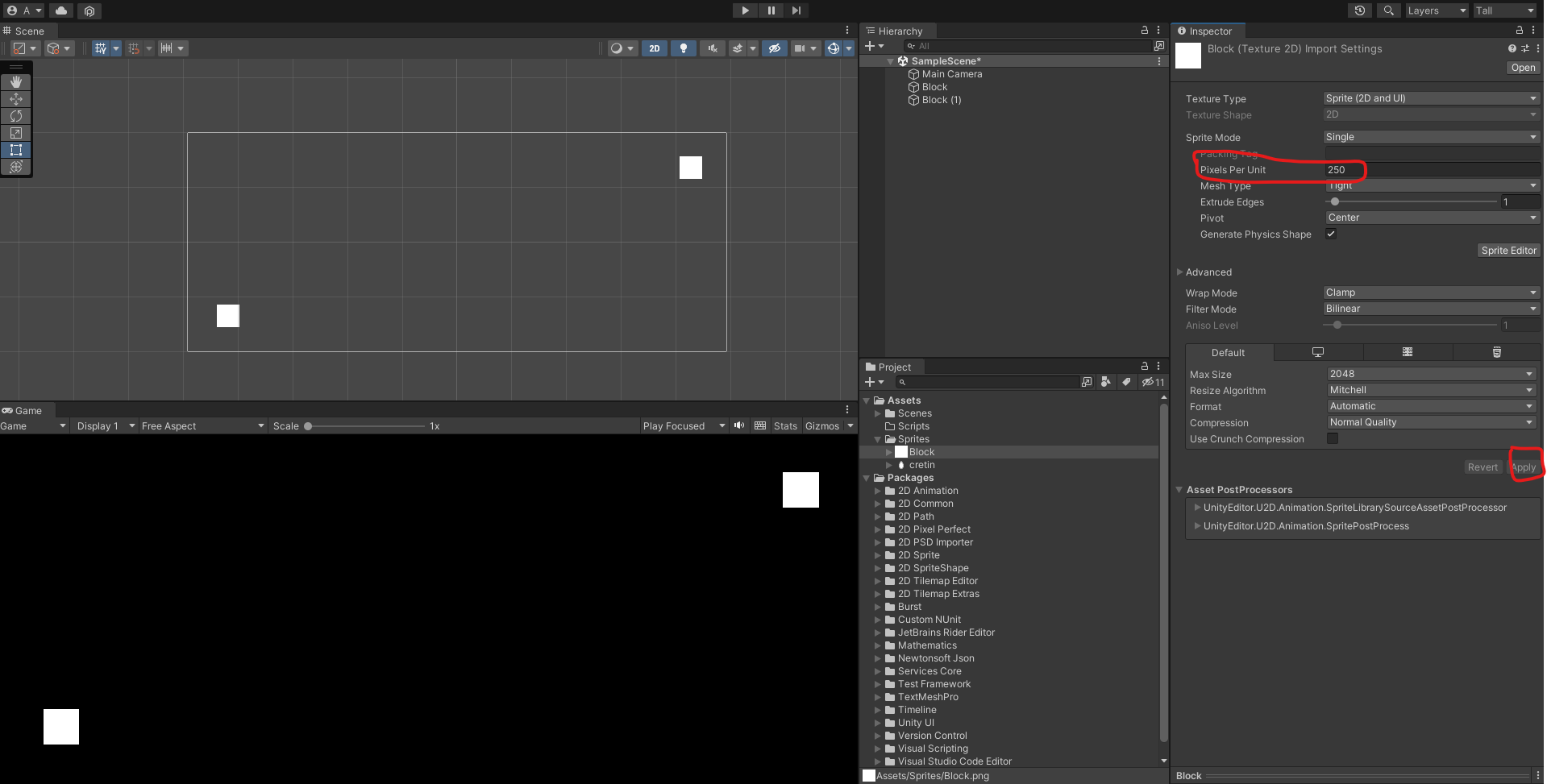This screenshot has width=1547, height=784.
Task: Open Layers dropdown in top bar
Action: pos(1437,10)
